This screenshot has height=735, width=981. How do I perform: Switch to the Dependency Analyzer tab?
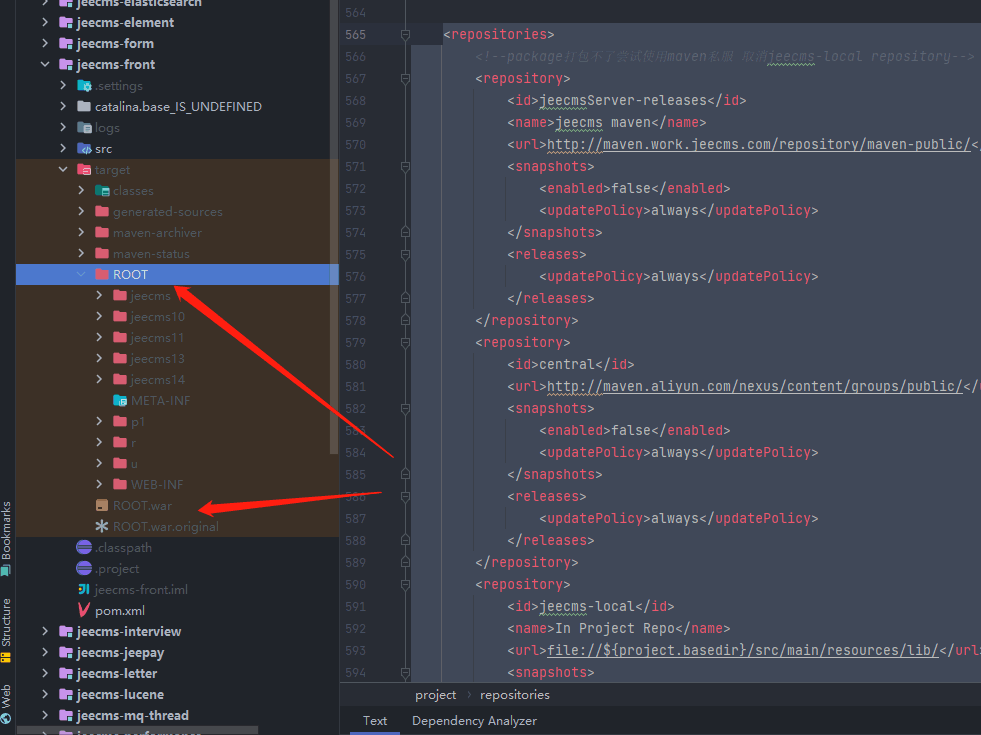[x=474, y=721]
